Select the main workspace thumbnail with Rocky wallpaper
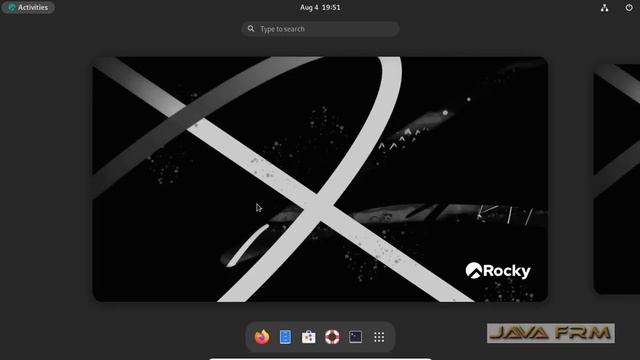This screenshot has height=360, width=640. point(320,179)
